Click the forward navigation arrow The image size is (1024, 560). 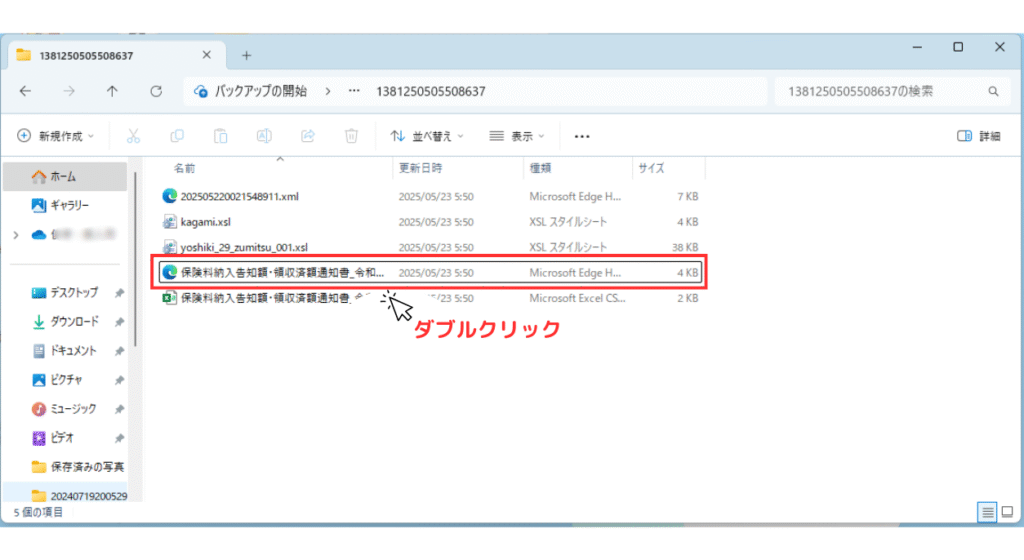point(69,91)
